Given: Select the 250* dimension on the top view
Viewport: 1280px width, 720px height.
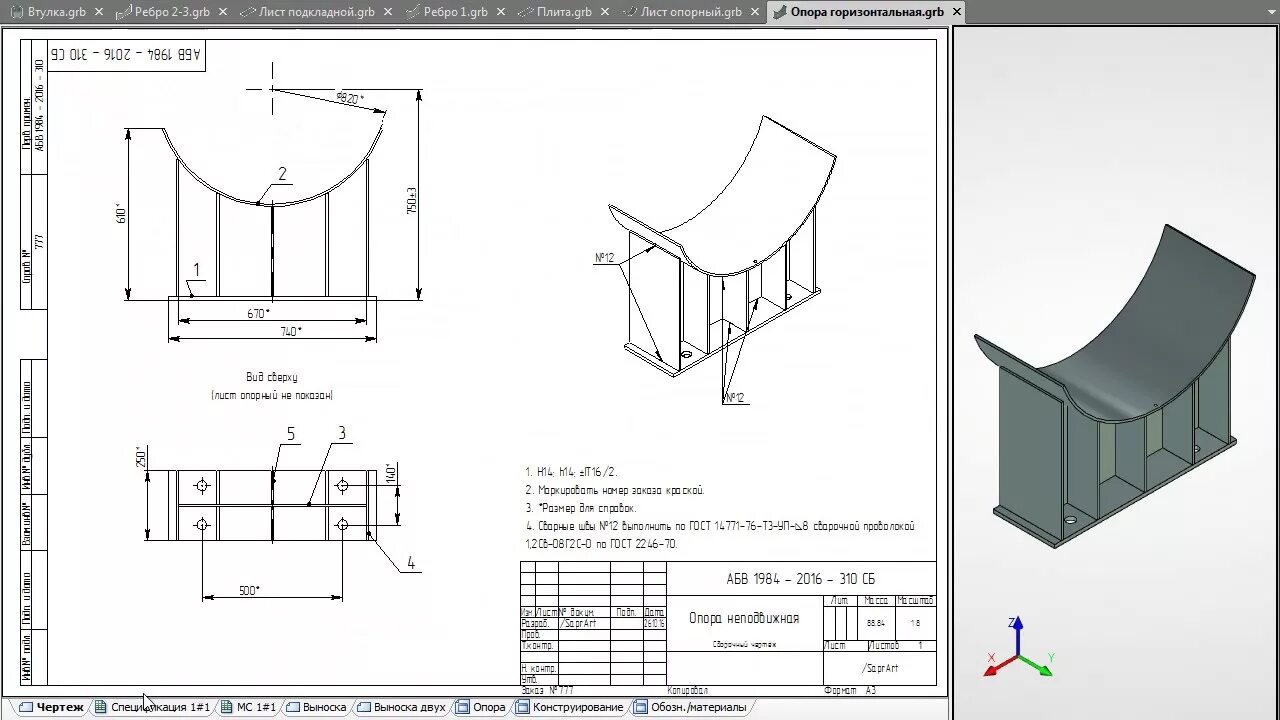Looking at the screenshot, I should pos(141,456).
